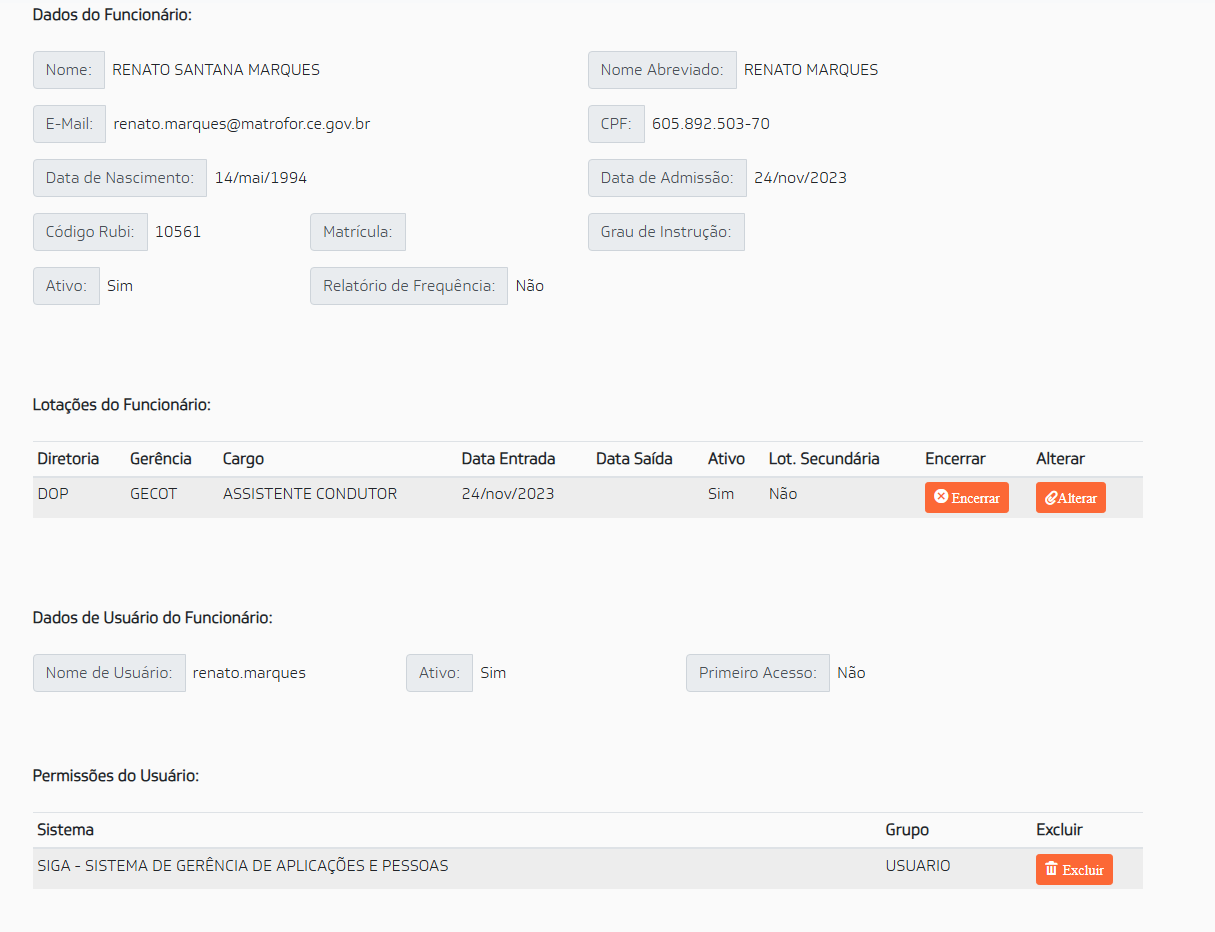Click the trash icon inside Excluir
This screenshot has height=932, width=1215.
coord(1051,868)
